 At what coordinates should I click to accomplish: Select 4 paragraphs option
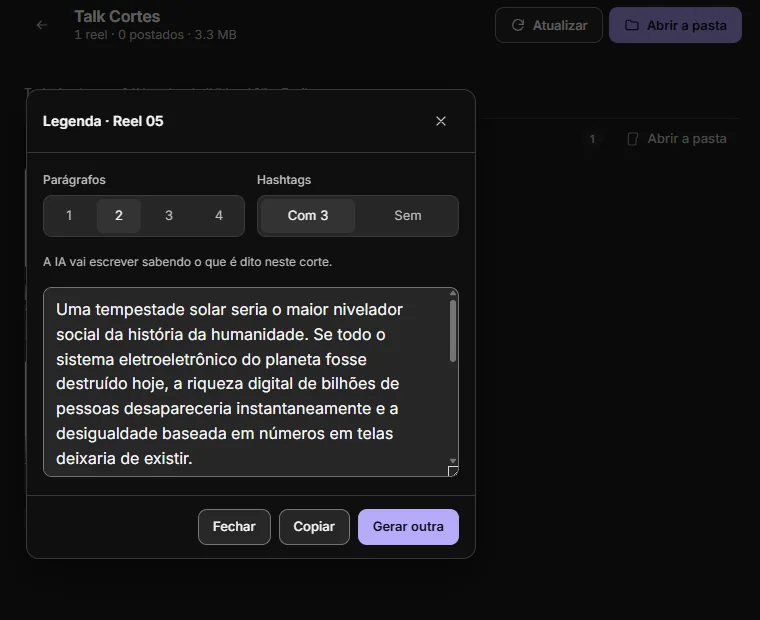coord(219,216)
